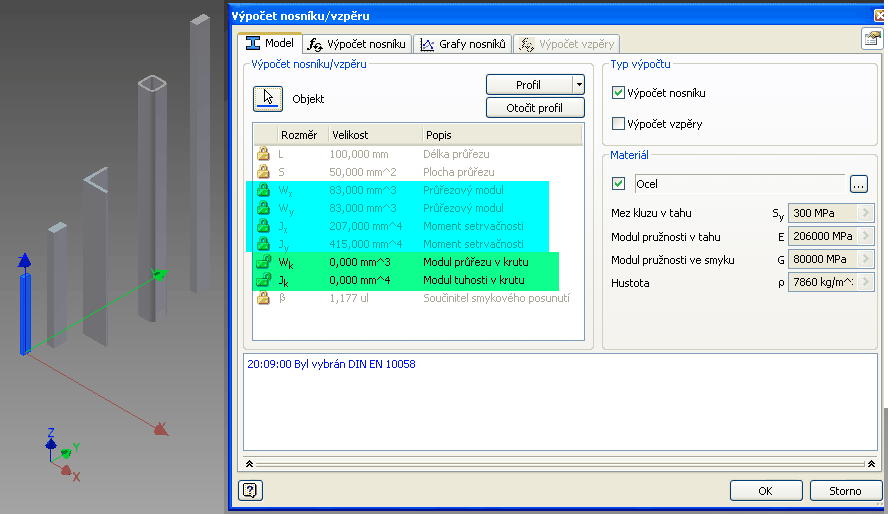Switch to the Výpočet nosníku tab

[x=357, y=44]
